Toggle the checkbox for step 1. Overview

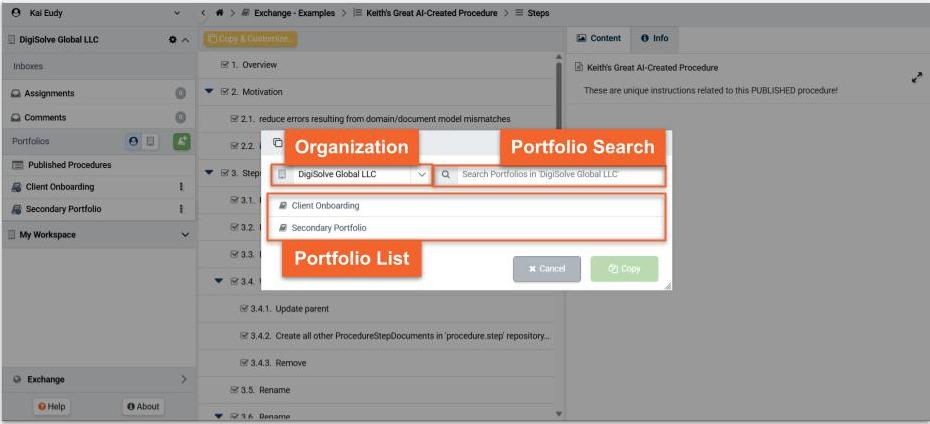[226, 65]
